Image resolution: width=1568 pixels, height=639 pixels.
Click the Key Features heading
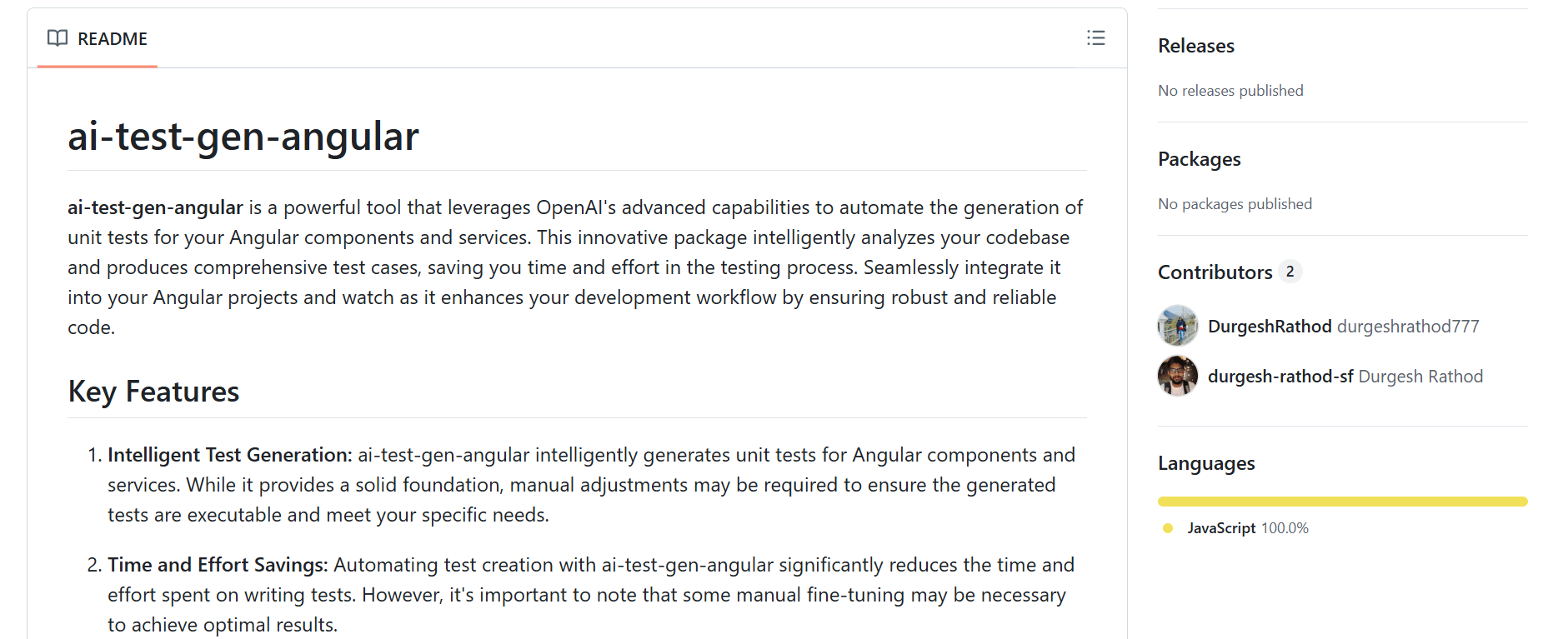pos(153,392)
